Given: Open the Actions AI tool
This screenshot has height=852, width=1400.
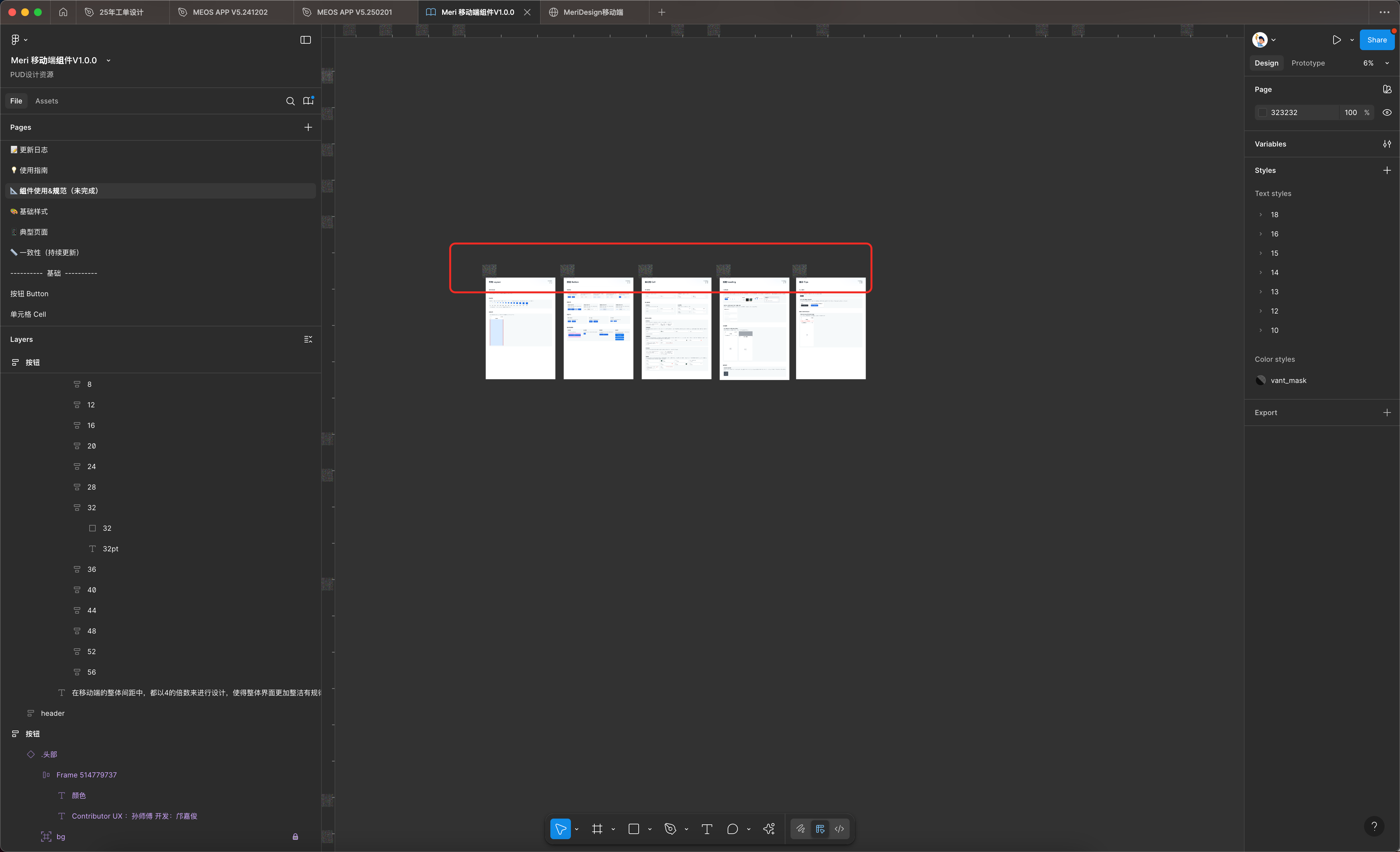Looking at the screenshot, I should (x=769, y=829).
